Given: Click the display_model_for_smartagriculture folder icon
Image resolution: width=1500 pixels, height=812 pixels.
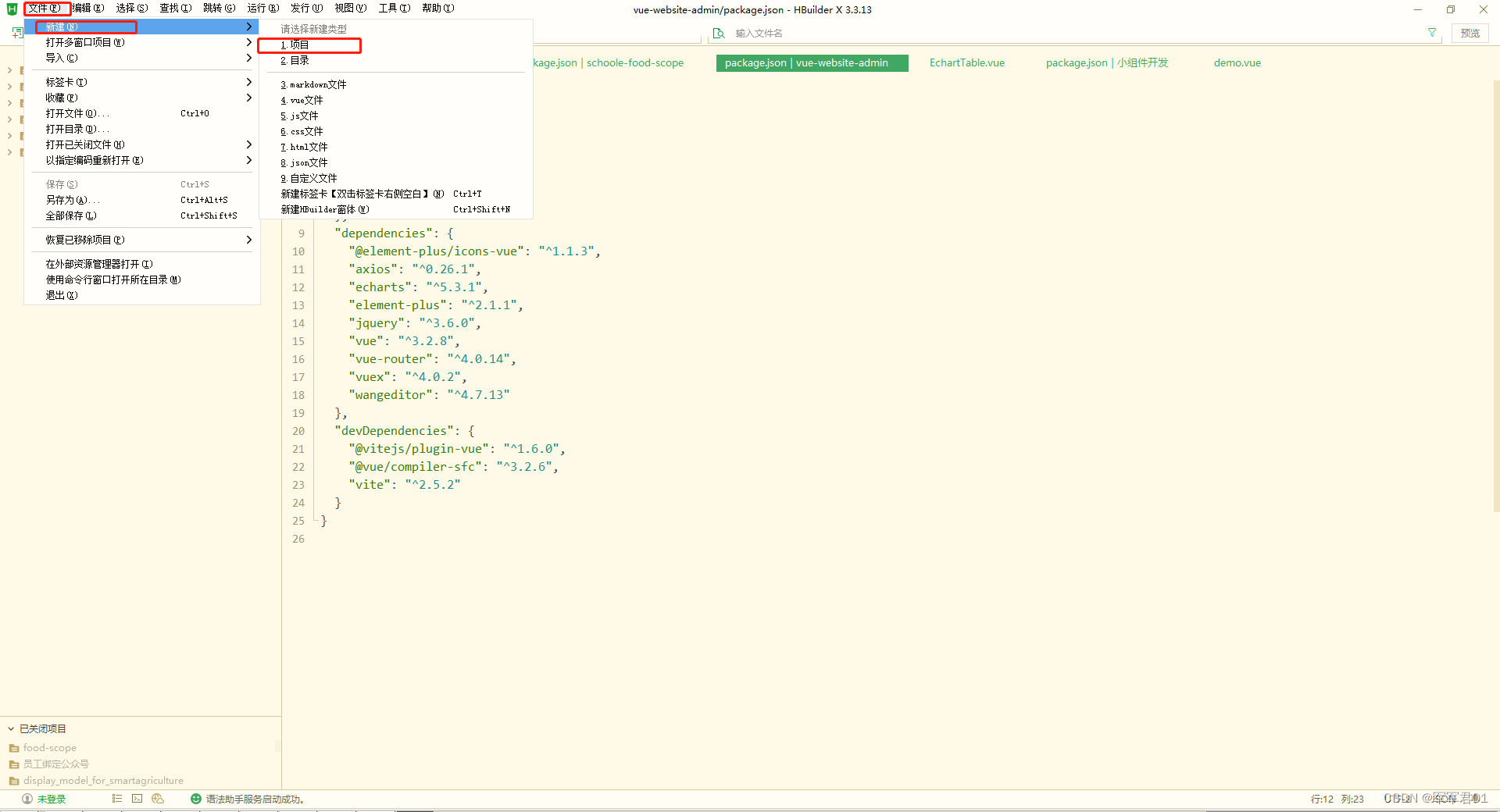Looking at the screenshot, I should click(x=14, y=781).
